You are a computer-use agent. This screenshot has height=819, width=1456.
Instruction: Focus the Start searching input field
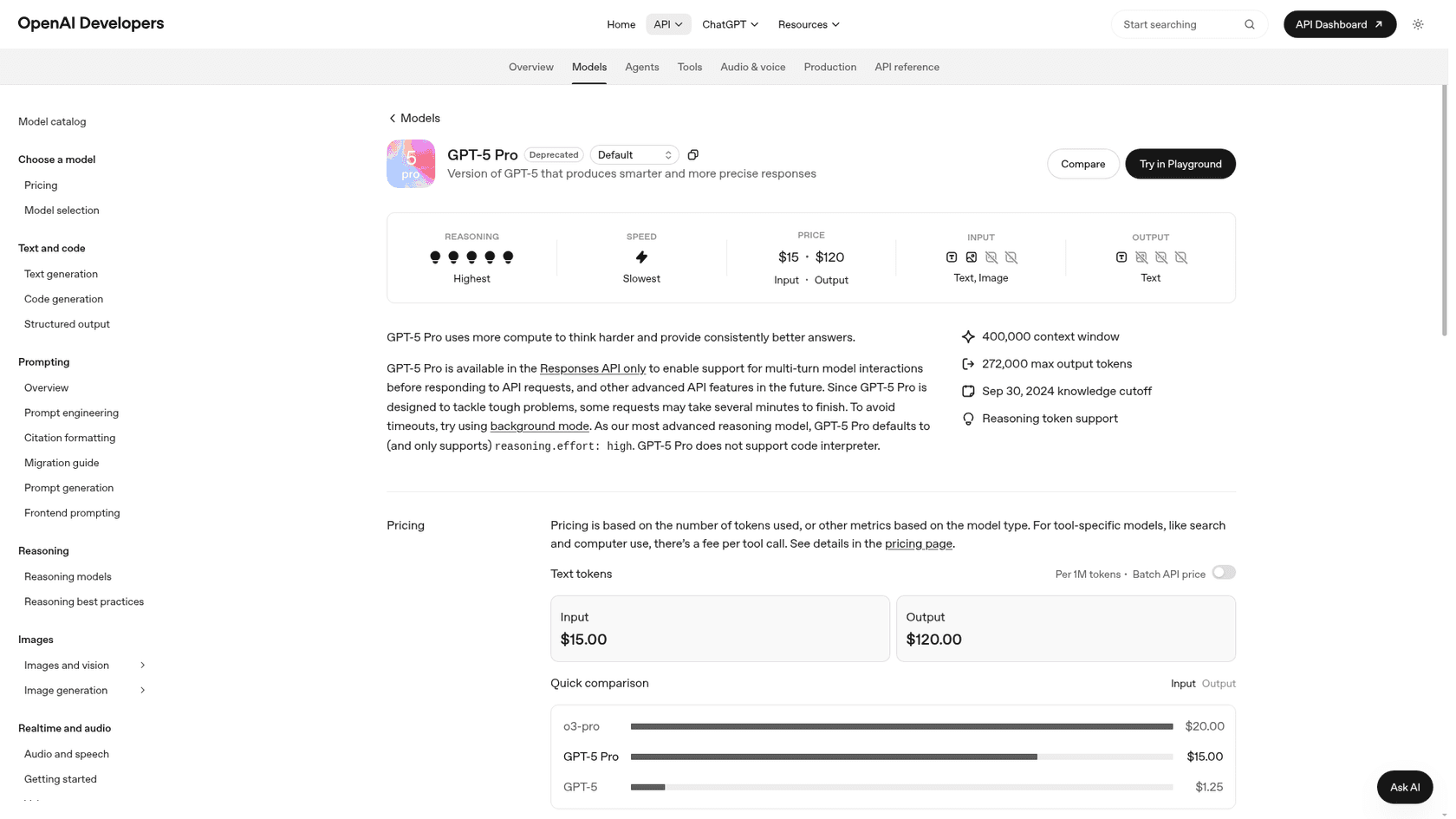click(1189, 24)
